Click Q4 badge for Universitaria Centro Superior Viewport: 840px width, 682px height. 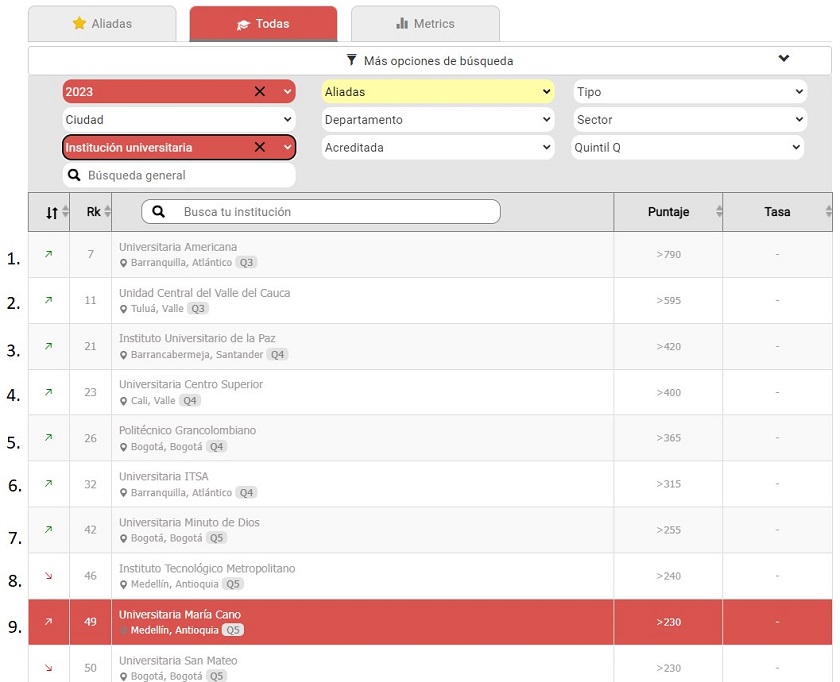tap(190, 401)
